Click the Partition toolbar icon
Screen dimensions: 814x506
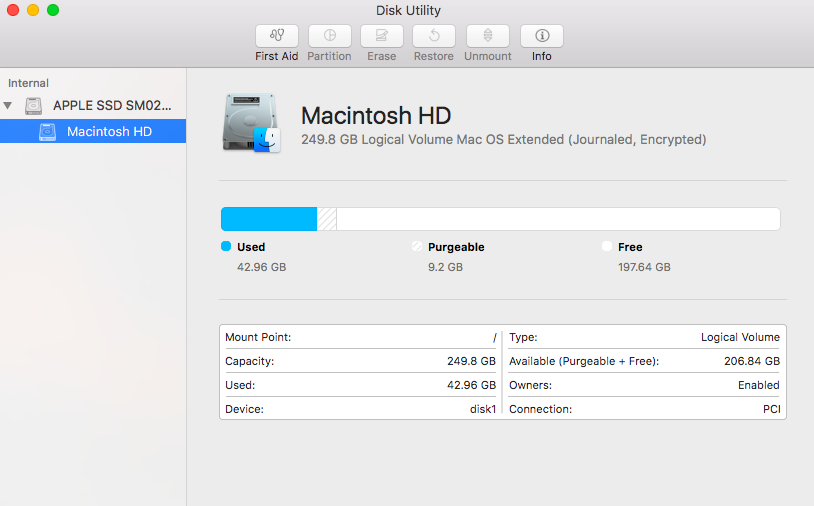tap(330, 36)
